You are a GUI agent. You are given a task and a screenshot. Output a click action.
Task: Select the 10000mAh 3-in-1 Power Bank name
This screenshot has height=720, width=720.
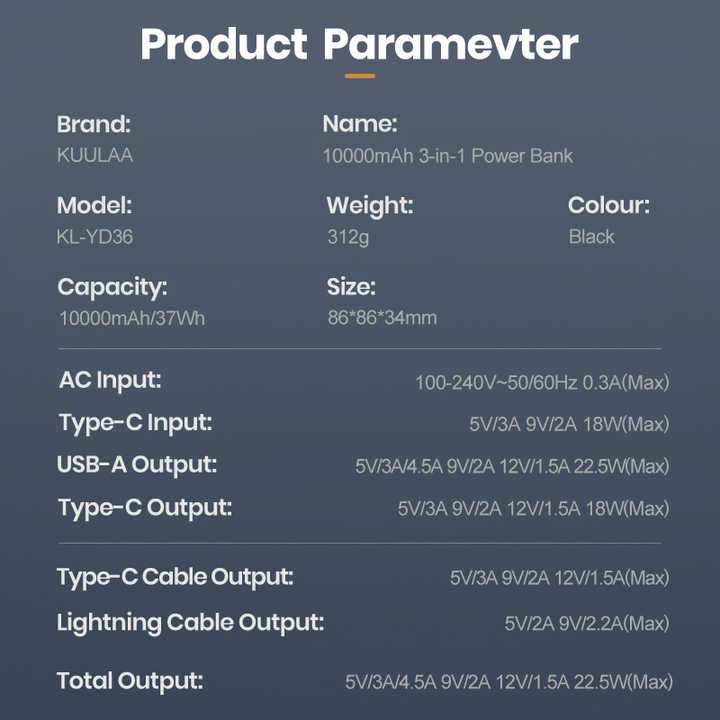(448, 156)
